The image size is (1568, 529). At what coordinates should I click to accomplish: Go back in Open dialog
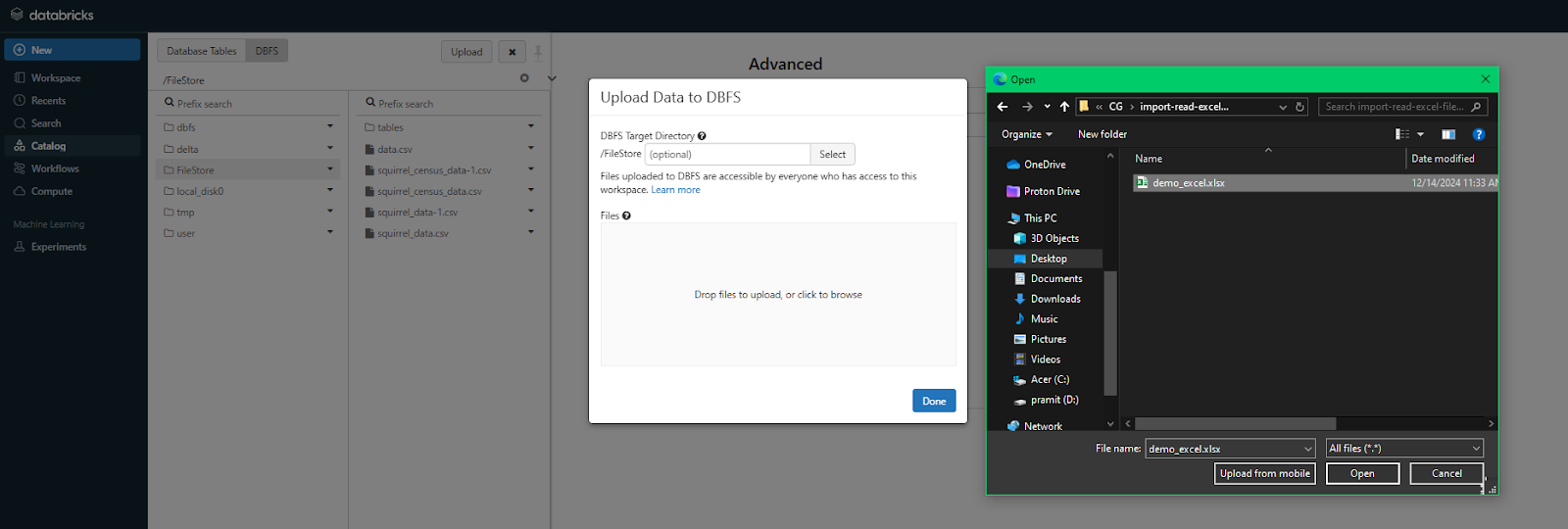(x=1003, y=107)
